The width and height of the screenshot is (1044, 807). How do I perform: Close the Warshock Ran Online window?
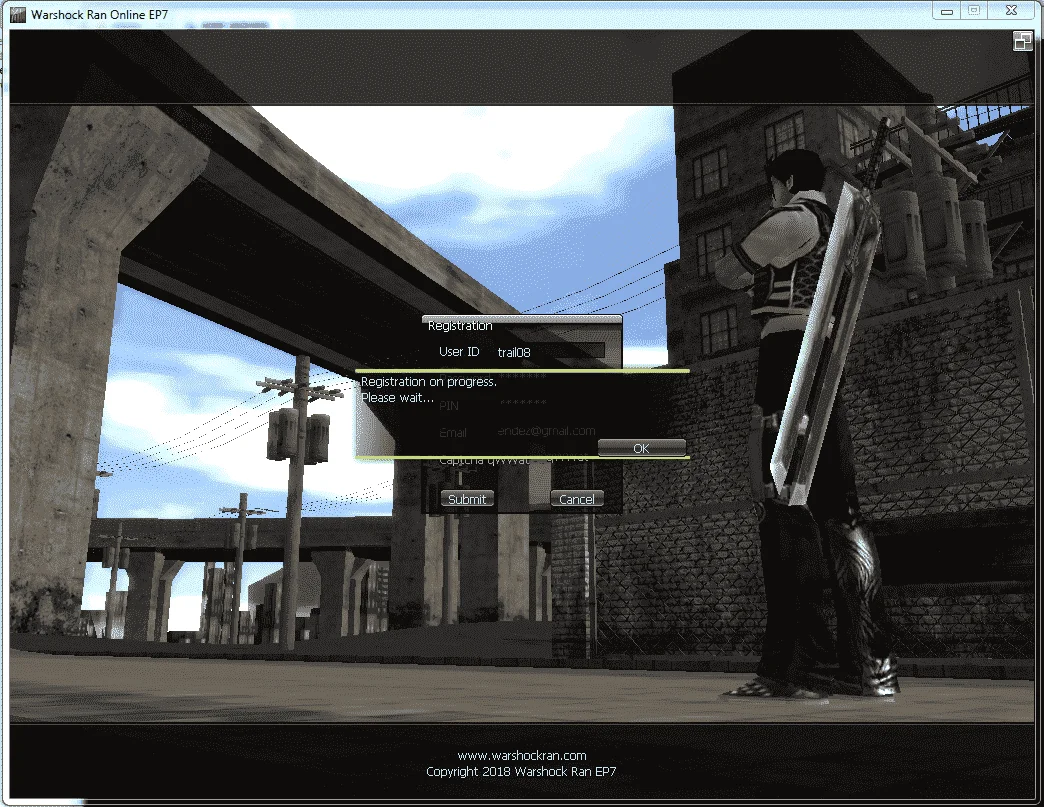(1011, 11)
